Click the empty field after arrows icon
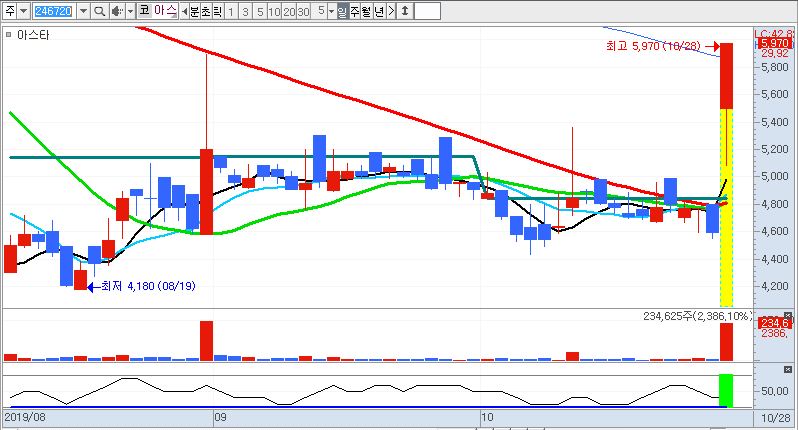 [428, 11]
